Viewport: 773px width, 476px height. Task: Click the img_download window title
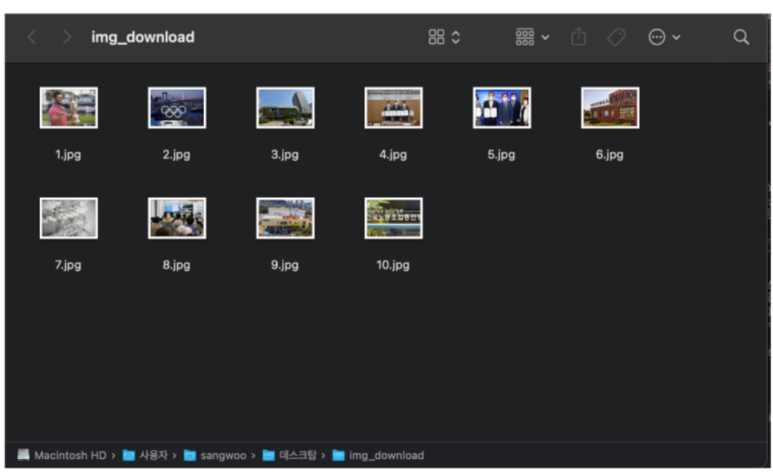(x=143, y=37)
